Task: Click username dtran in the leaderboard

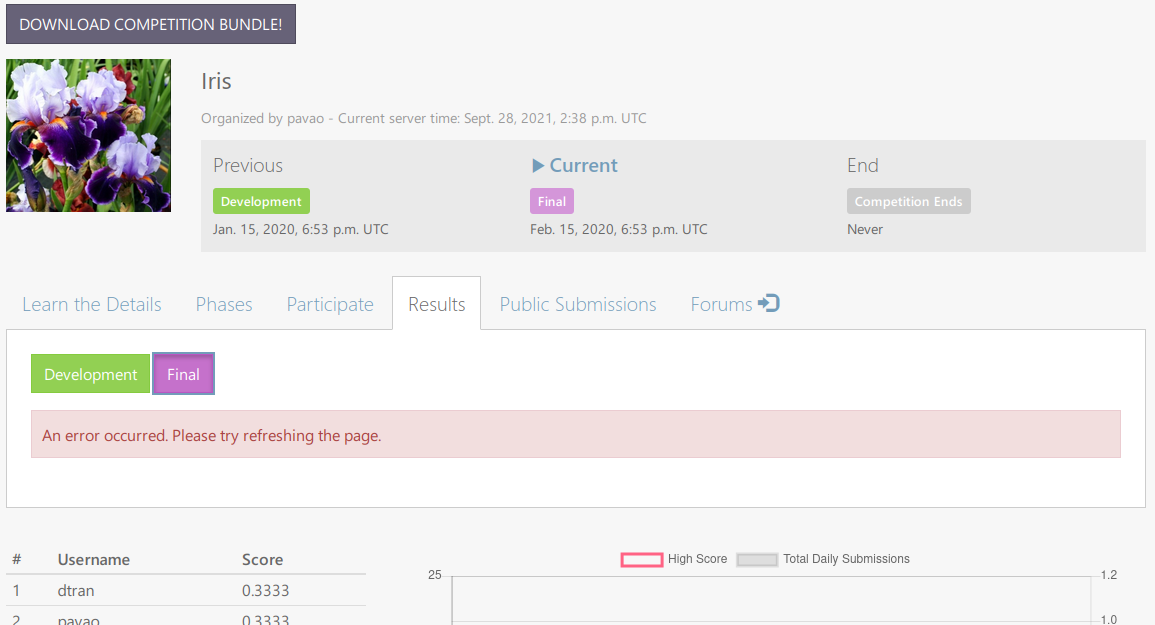Action: point(75,590)
